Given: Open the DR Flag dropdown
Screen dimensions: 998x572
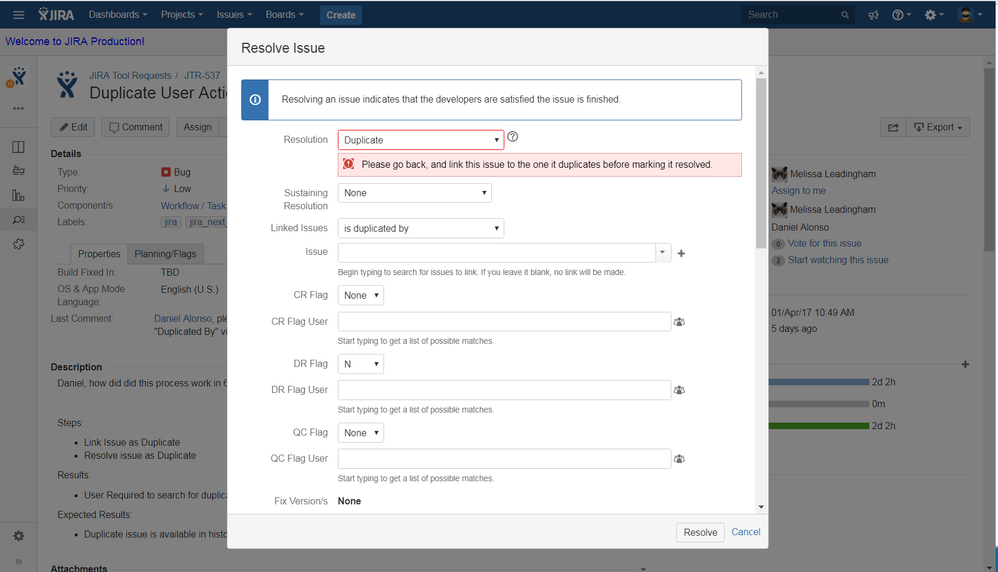Looking at the screenshot, I should tap(360, 364).
